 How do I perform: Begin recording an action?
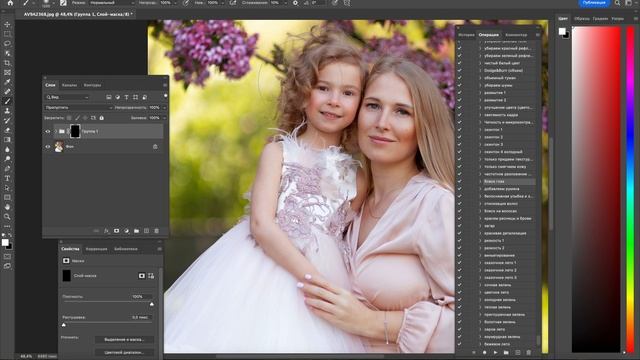[x=484, y=352]
